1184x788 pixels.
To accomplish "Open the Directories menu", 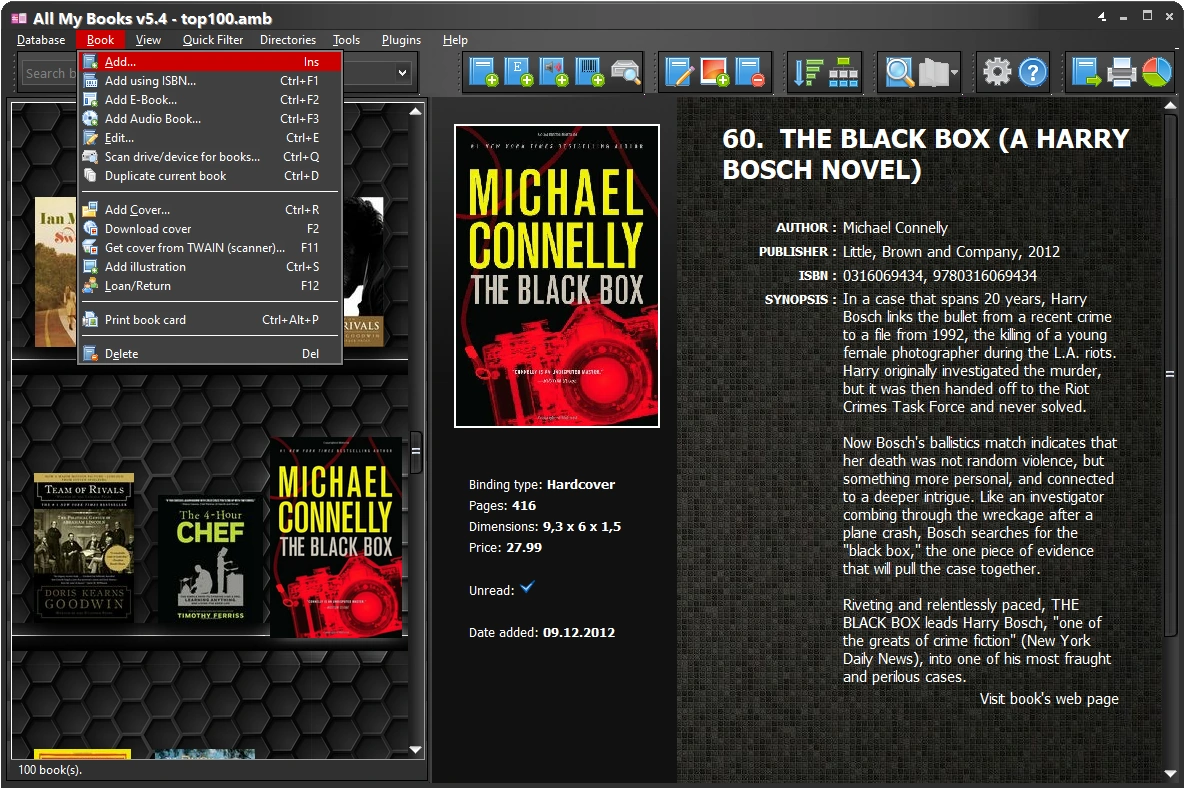I will point(288,40).
